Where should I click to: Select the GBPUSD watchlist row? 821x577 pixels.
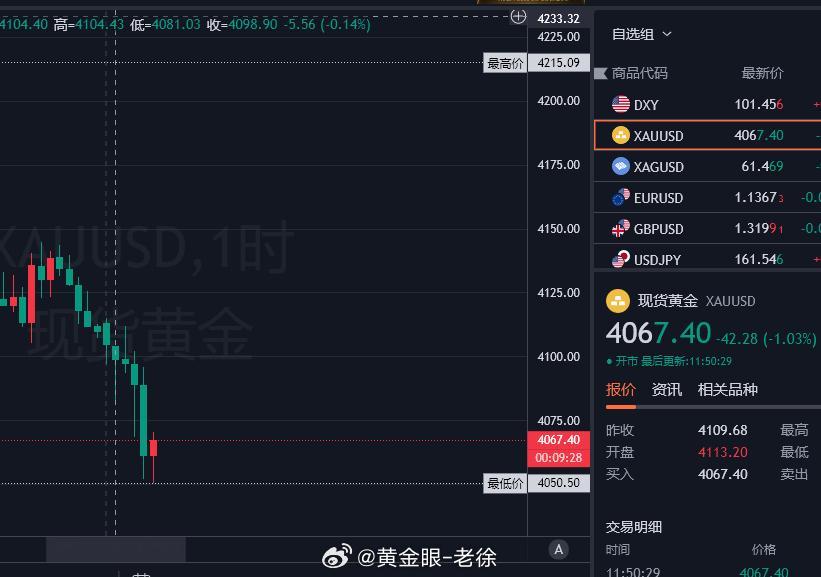(x=707, y=228)
